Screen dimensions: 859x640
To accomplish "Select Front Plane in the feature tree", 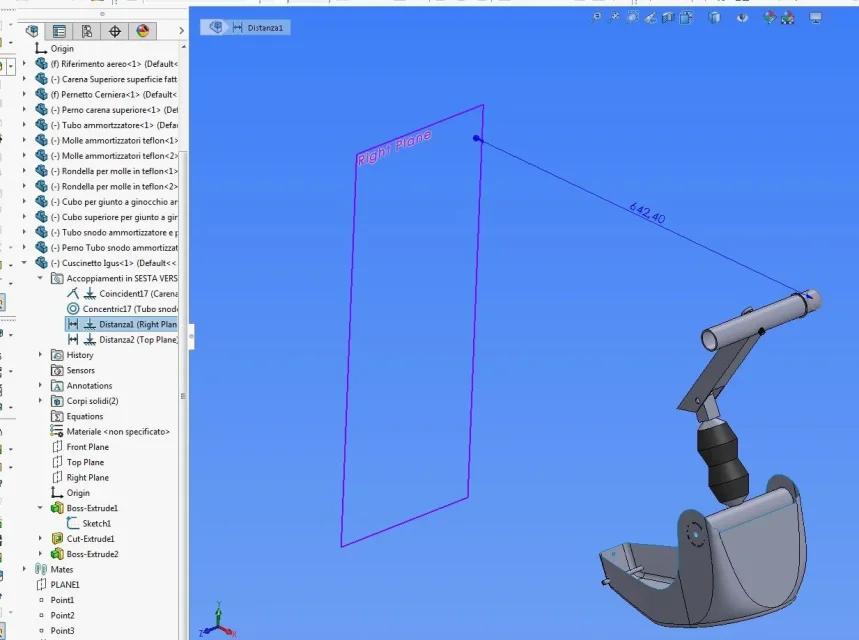I will click(87, 447).
